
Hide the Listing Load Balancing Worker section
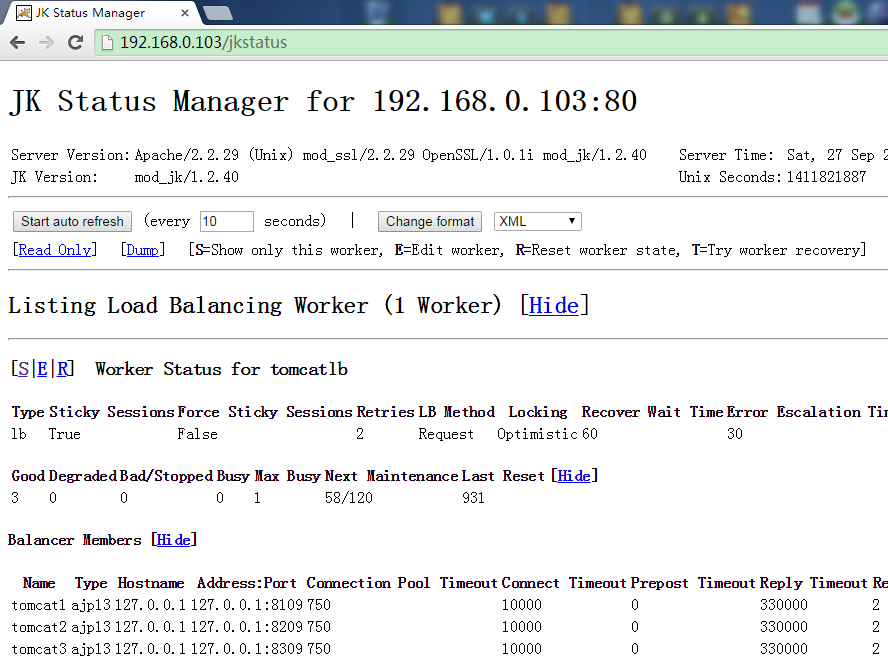(554, 306)
